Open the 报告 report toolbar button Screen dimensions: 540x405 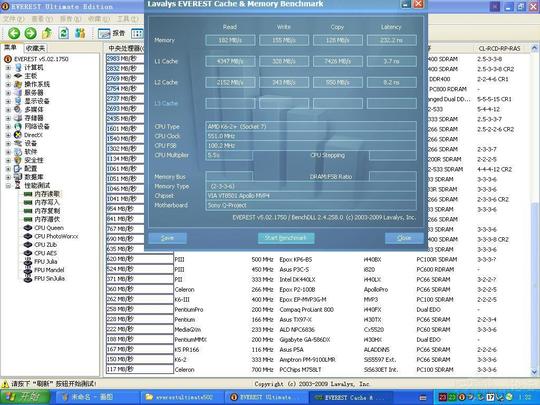[111, 33]
